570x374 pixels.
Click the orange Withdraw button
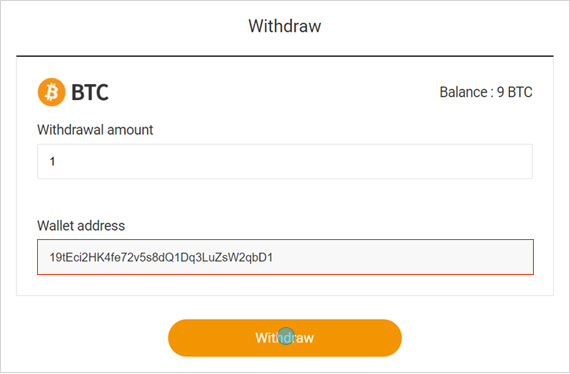pyautogui.click(x=285, y=338)
